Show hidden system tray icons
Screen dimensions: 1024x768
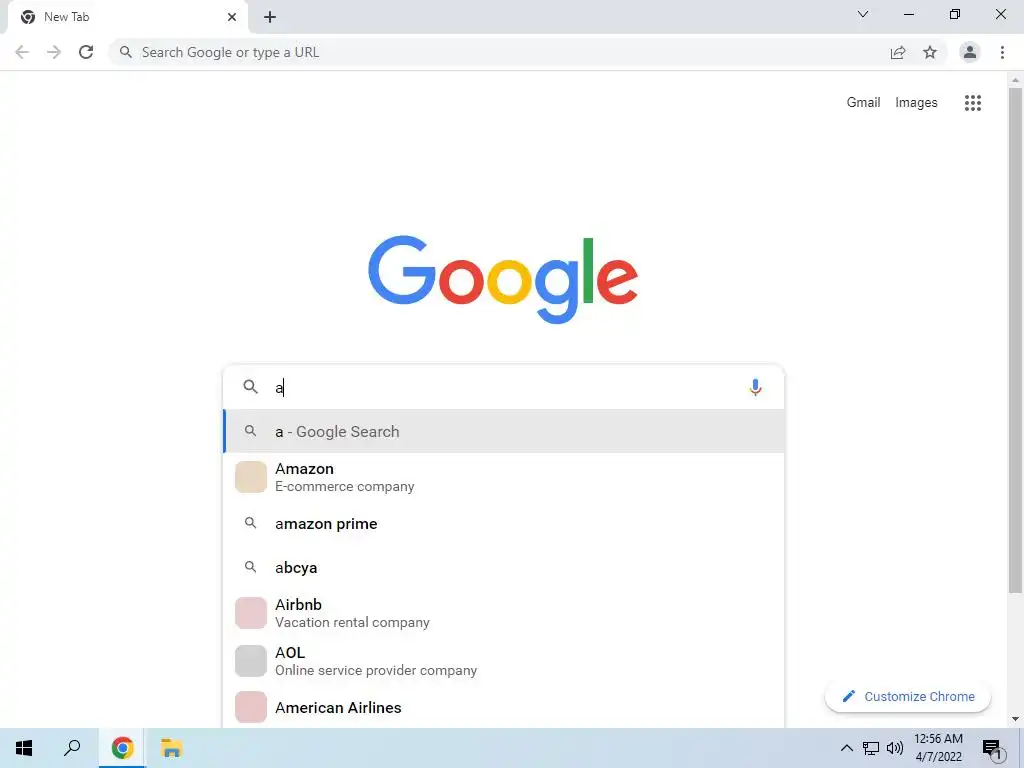[x=846, y=748]
